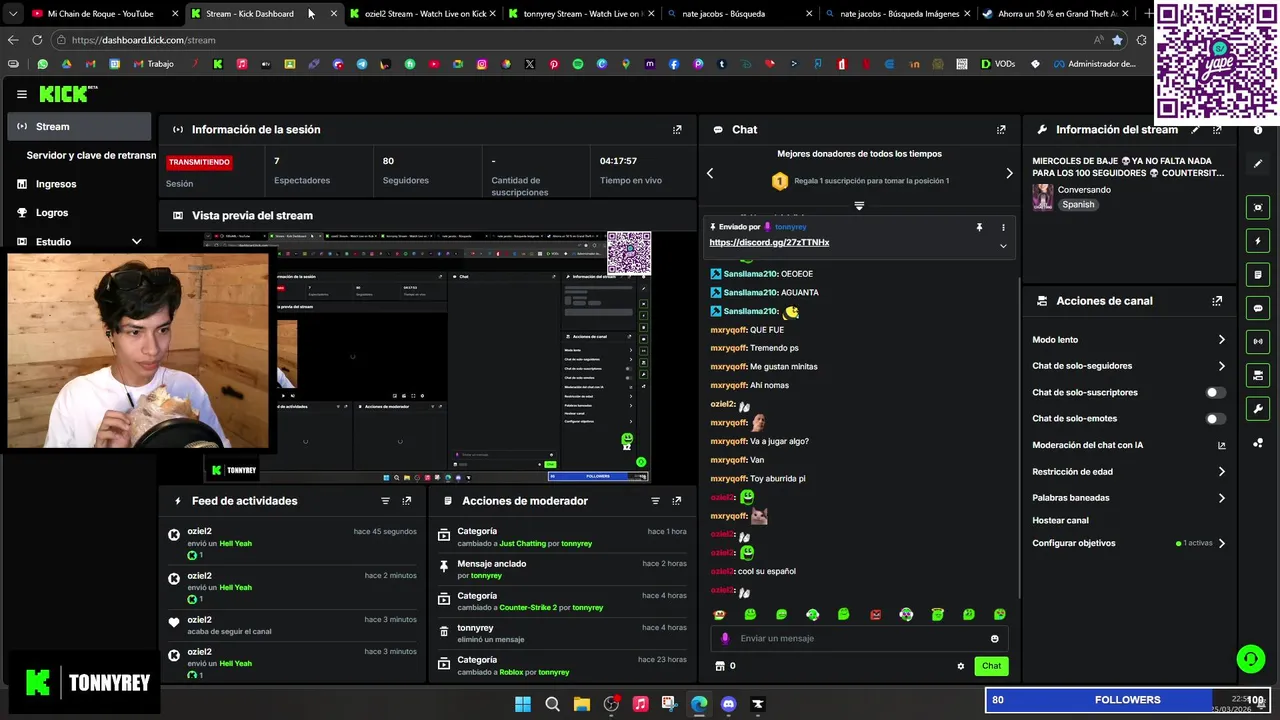
Task: Expand the Estudio sidebar chevron
Action: point(137,242)
